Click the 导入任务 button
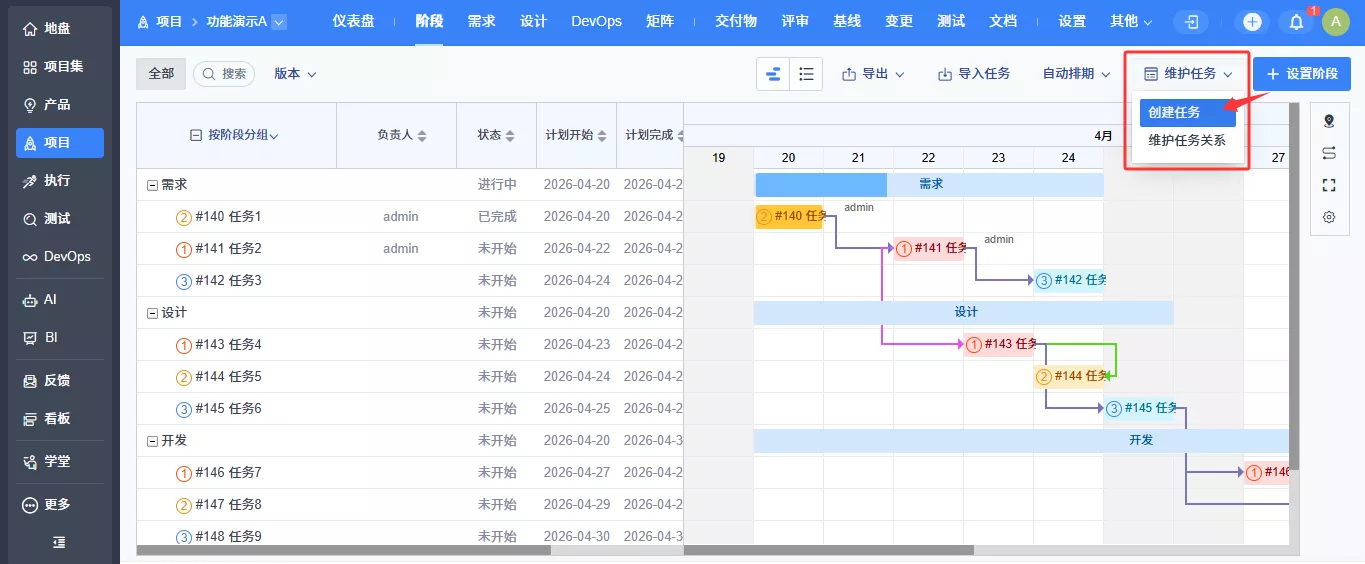Image resolution: width=1365 pixels, height=564 pixels. point(974,74)
